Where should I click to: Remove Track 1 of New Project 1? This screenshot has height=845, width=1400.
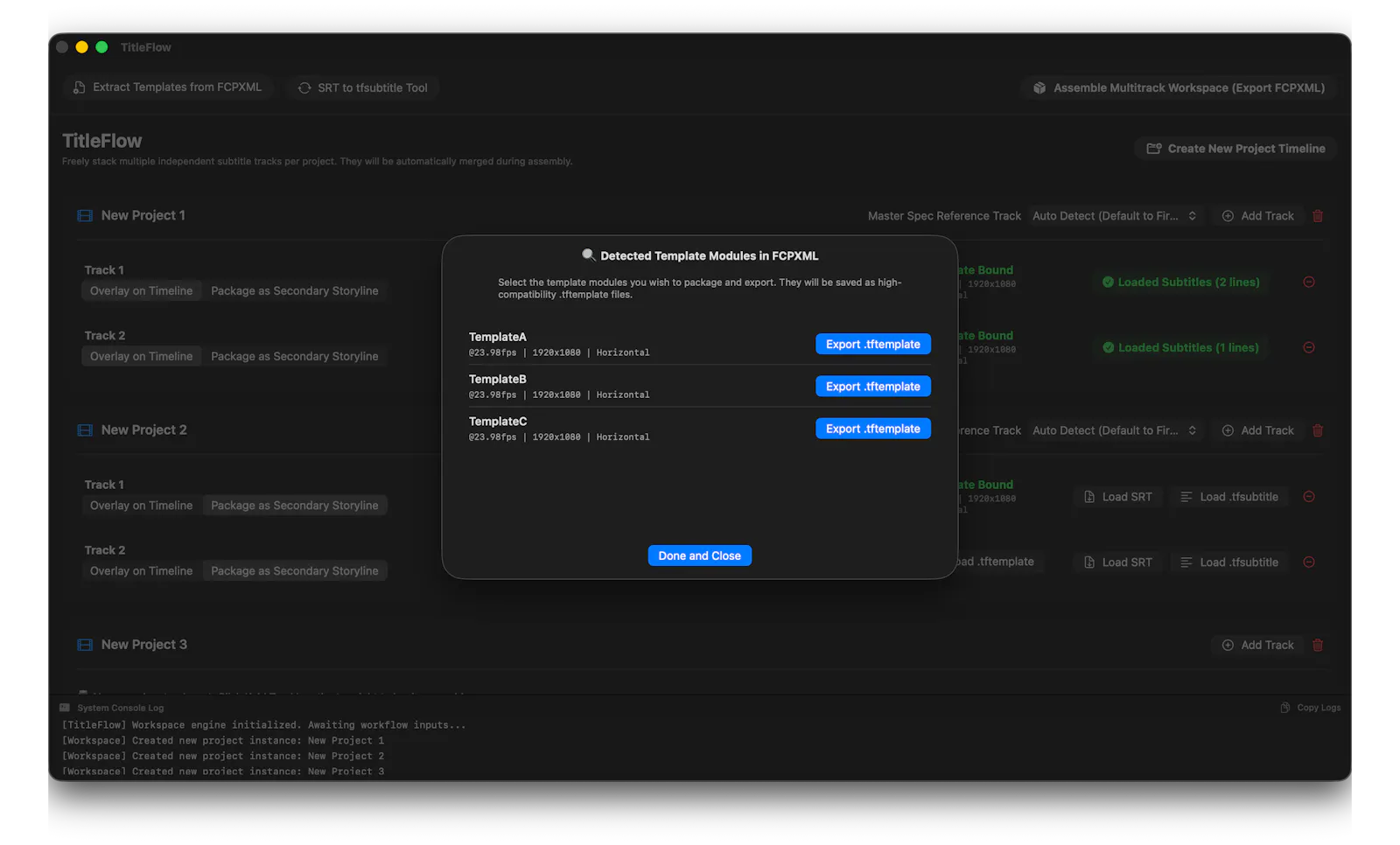(1309, 282)
